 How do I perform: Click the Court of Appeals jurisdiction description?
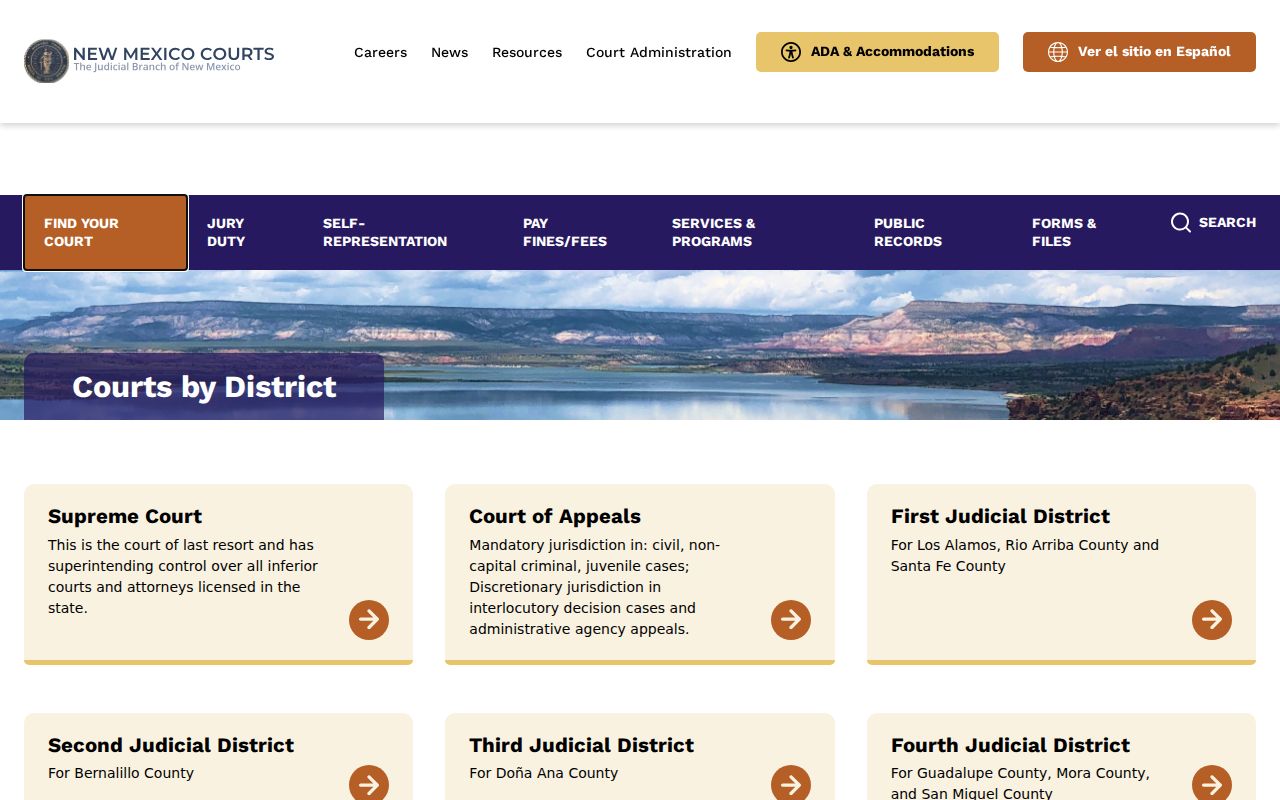(595, 587)
